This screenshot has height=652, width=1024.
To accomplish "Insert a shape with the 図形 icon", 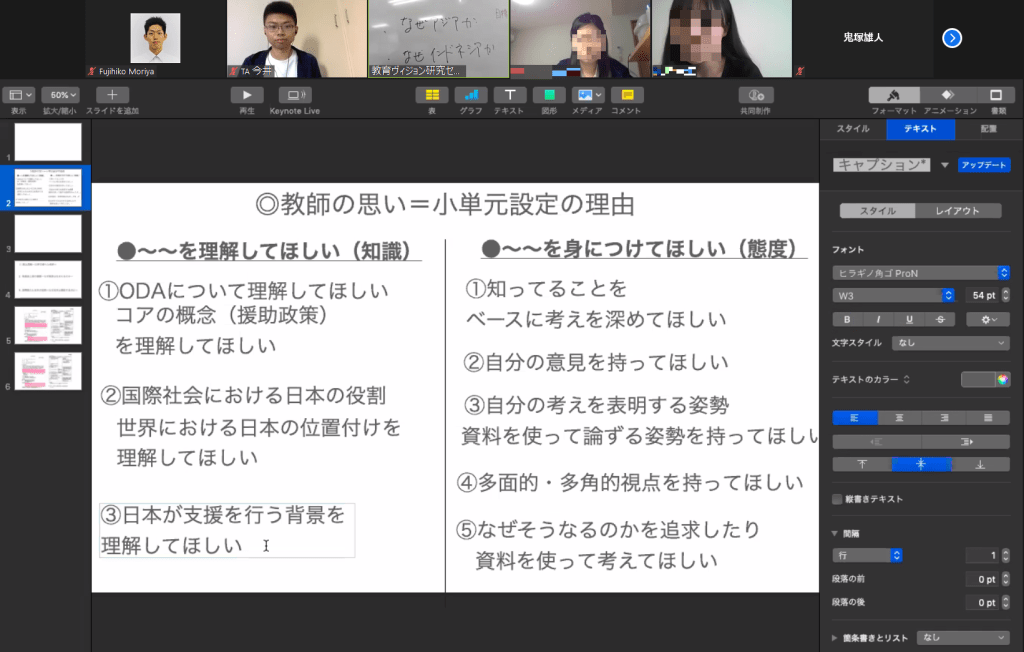I will click(x=549, y=95).
